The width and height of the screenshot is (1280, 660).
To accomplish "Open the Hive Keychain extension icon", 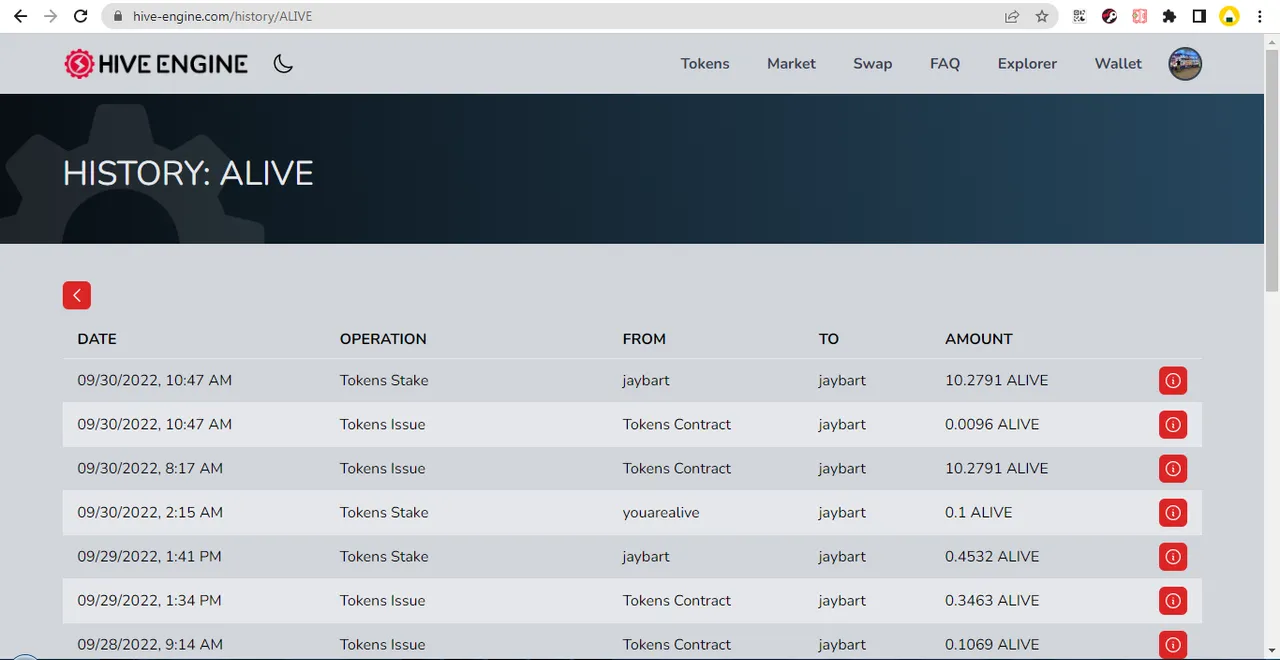I will click(x=1109, y=16).
